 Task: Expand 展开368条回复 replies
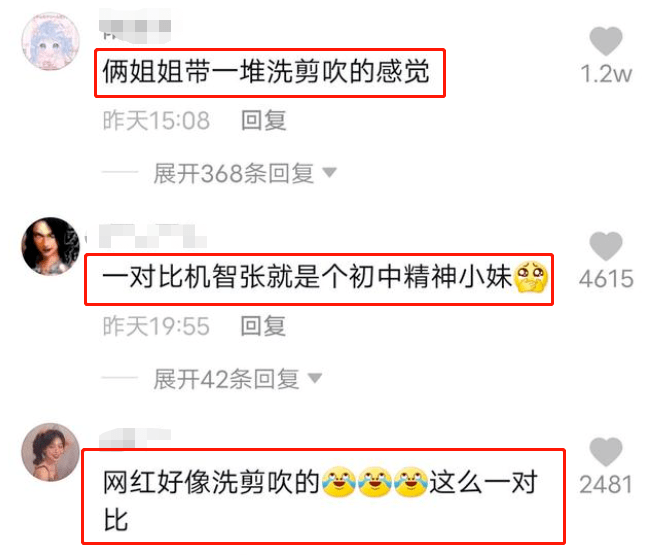pyautogui.click(x=234, y=173)
